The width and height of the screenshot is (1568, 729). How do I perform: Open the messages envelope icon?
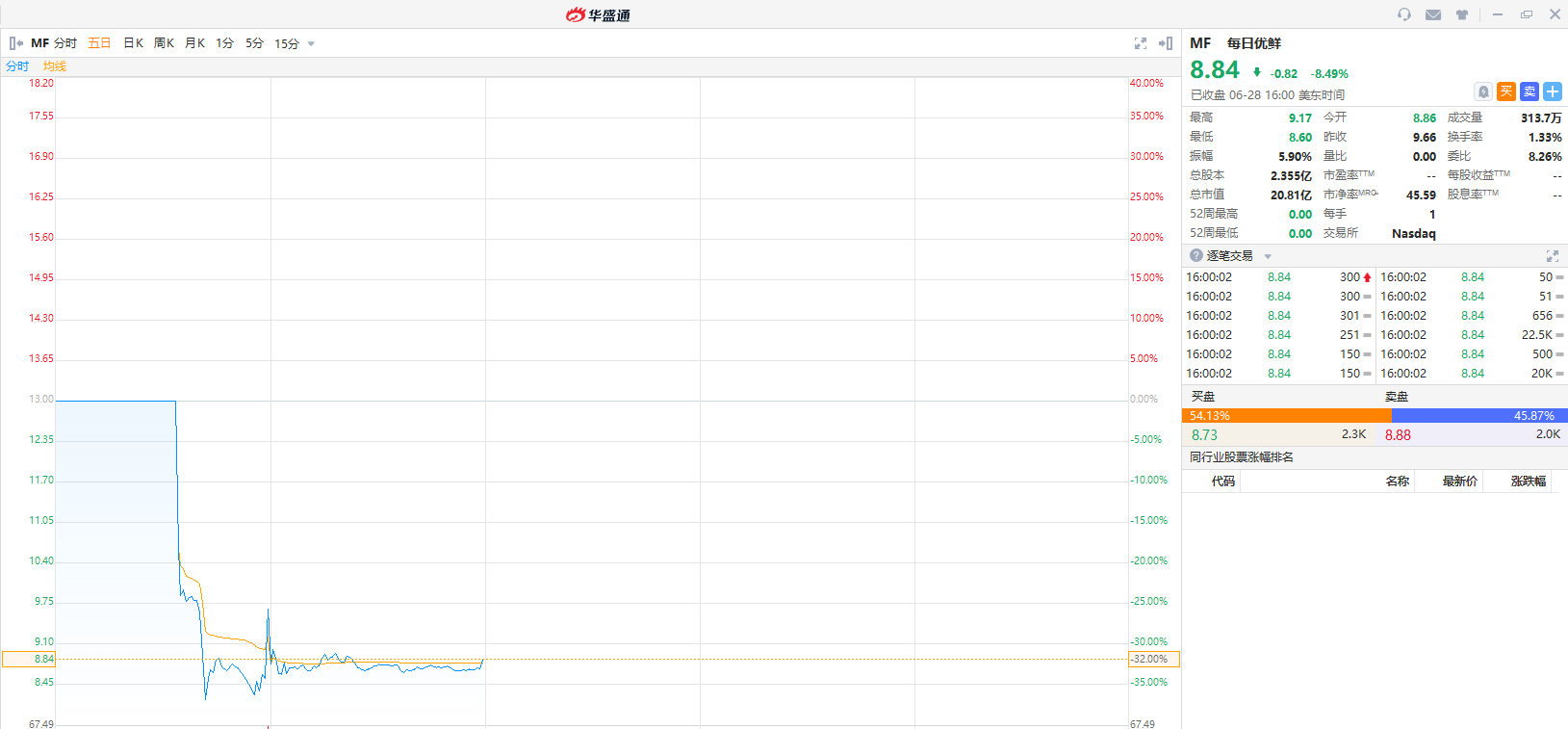[x=1433, y=14]
